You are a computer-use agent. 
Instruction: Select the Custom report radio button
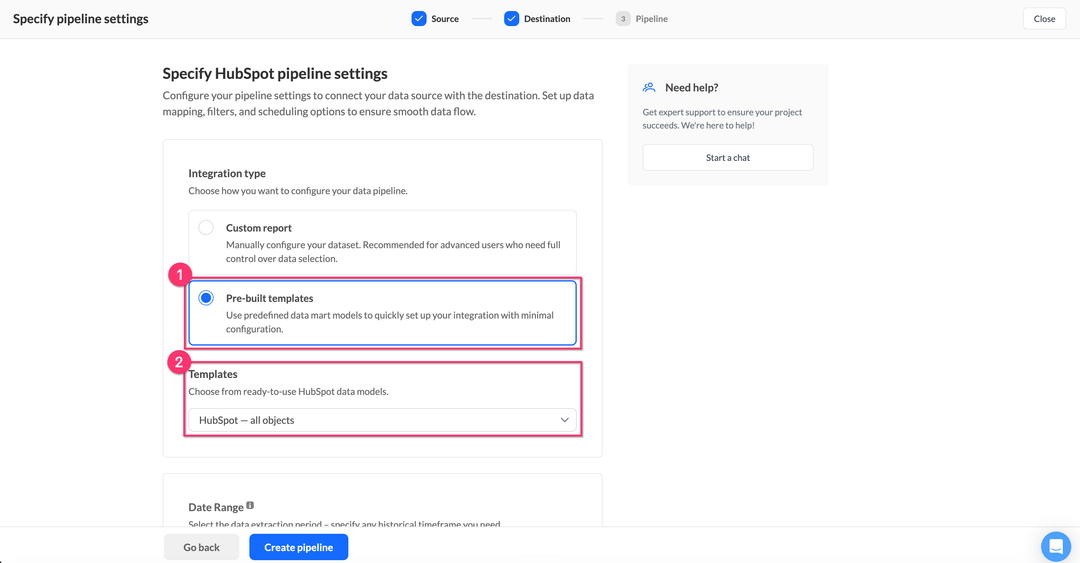[206, 227]
